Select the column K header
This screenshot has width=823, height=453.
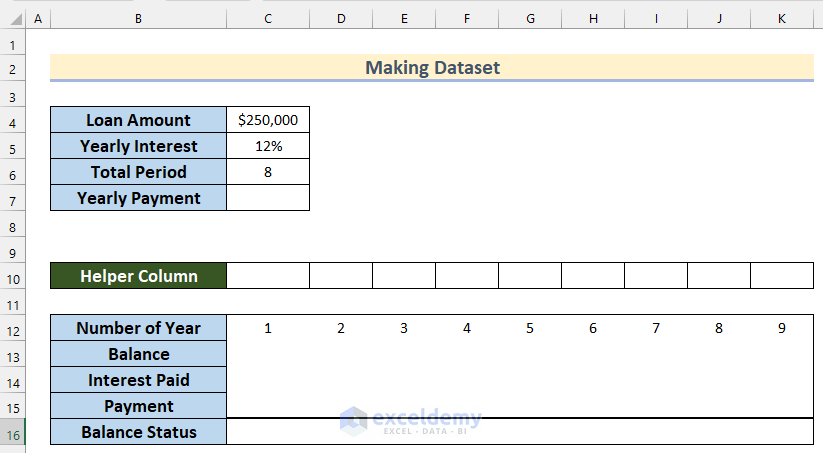(x=782, y=19)
